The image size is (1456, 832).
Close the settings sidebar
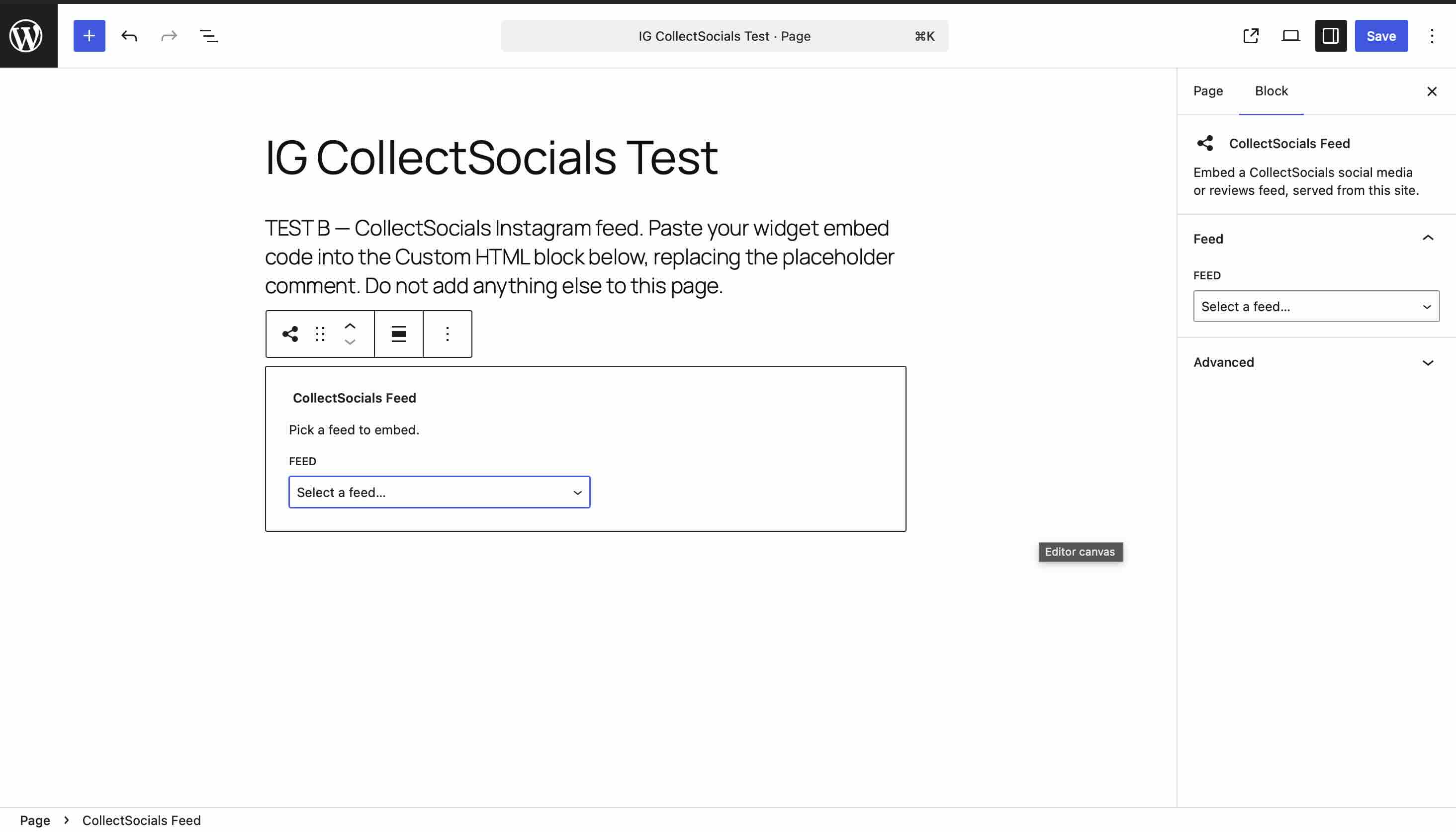point(1432,91)
